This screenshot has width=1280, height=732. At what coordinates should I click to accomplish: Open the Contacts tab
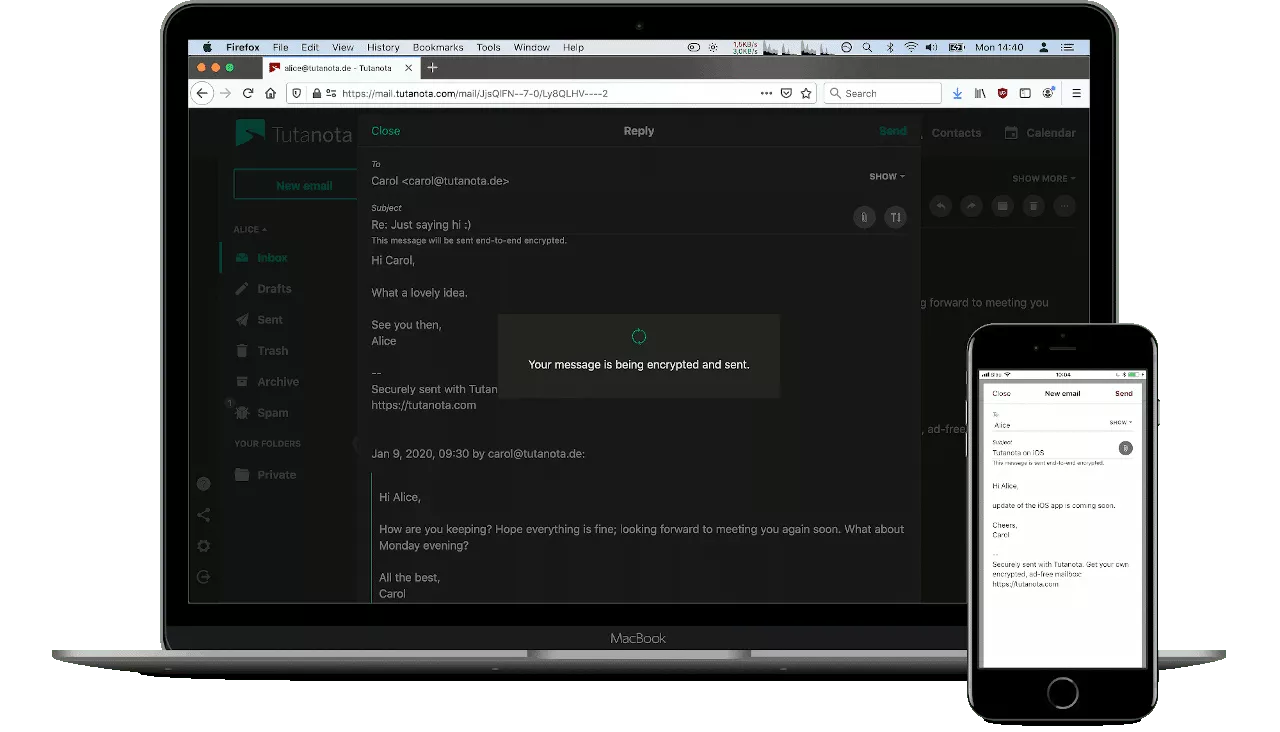pyautogui.click(x=956, y=133)
